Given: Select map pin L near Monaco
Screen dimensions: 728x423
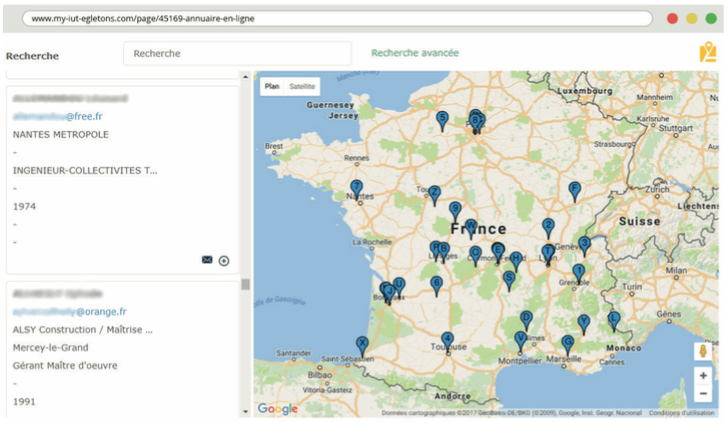Looking at the screenshot, I should click(x=614, y=320).
